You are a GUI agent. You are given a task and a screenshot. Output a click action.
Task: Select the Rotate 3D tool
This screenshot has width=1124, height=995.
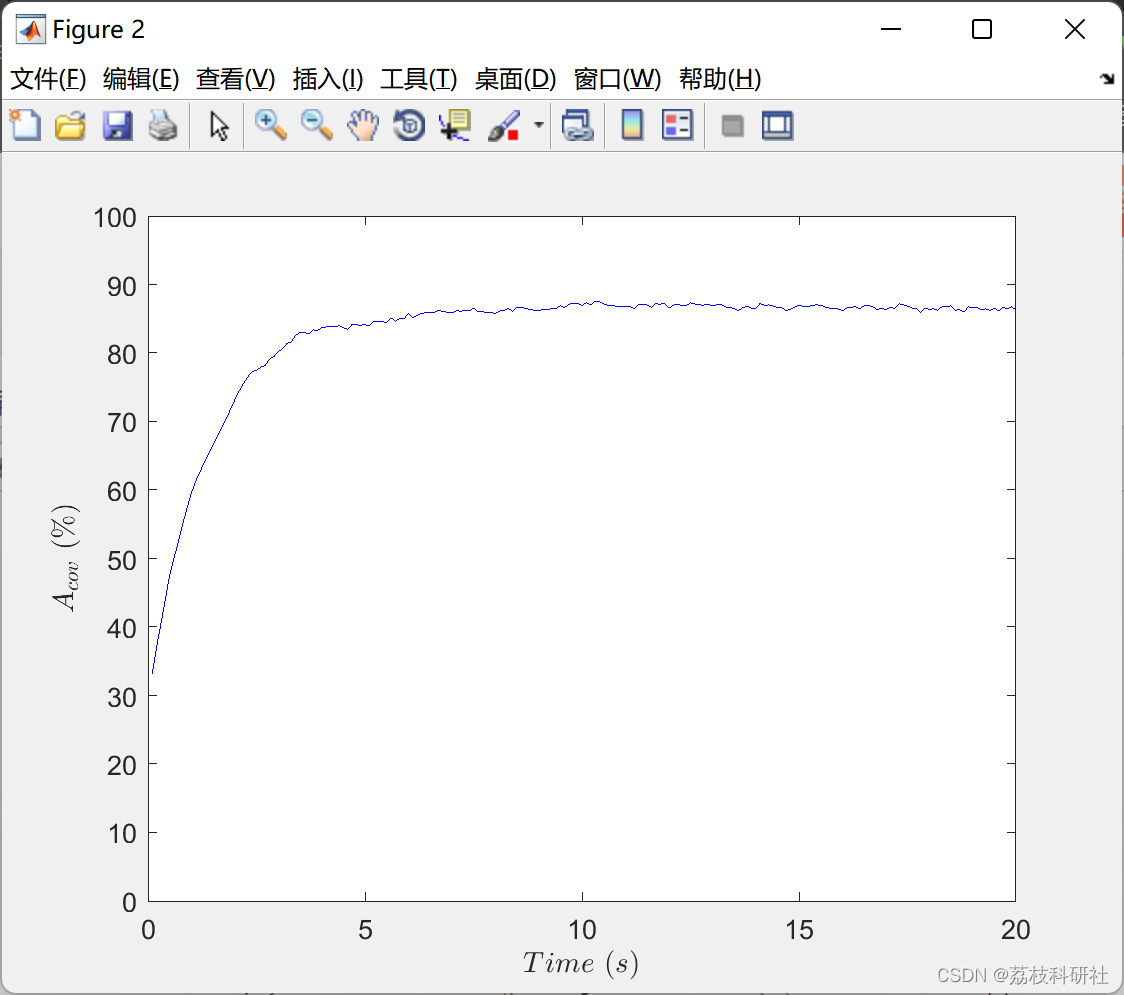click(409, 125)
